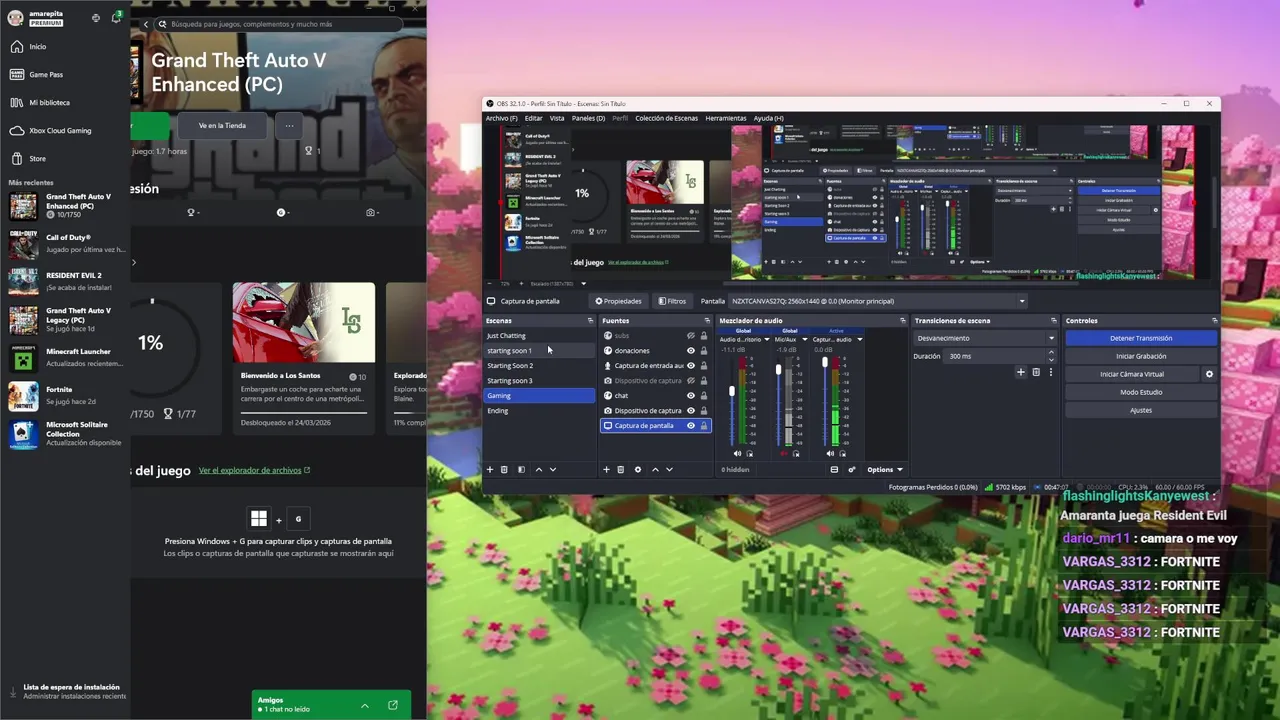Click Iniciar Grabación button
1280x720 pixels.
[1141, 356]
